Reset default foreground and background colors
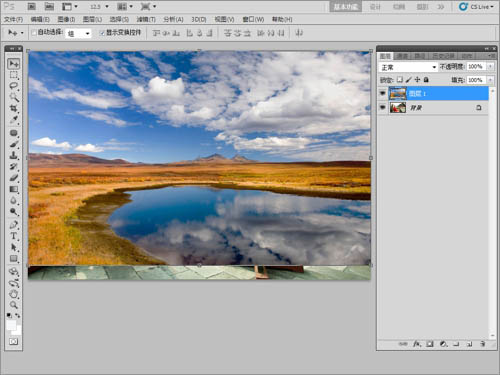The width and height of the screenshot is (500, 375). pyautogui.click(x=9, y=315)
